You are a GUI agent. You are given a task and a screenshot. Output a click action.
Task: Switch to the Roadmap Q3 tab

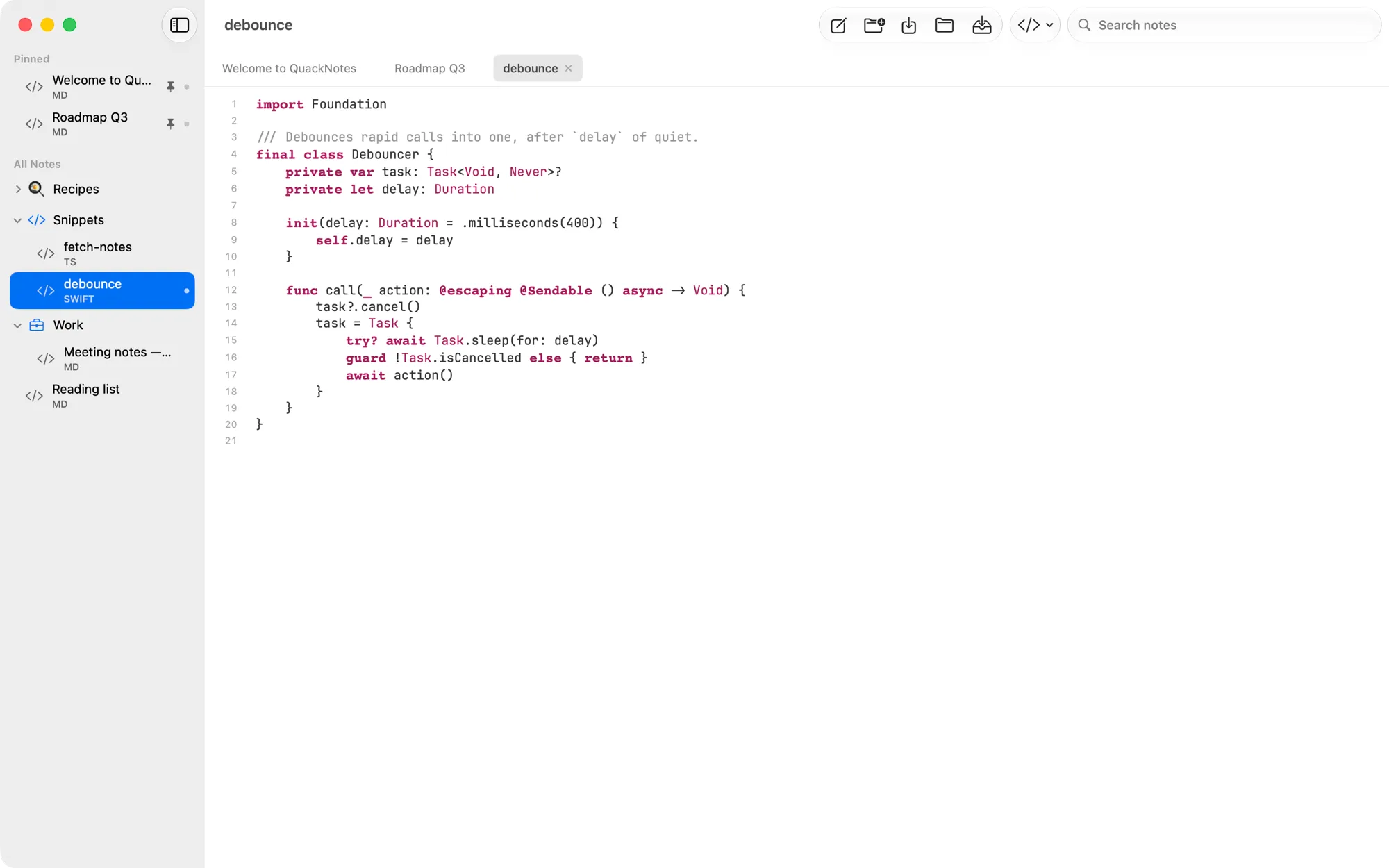[x=429, y=68]
